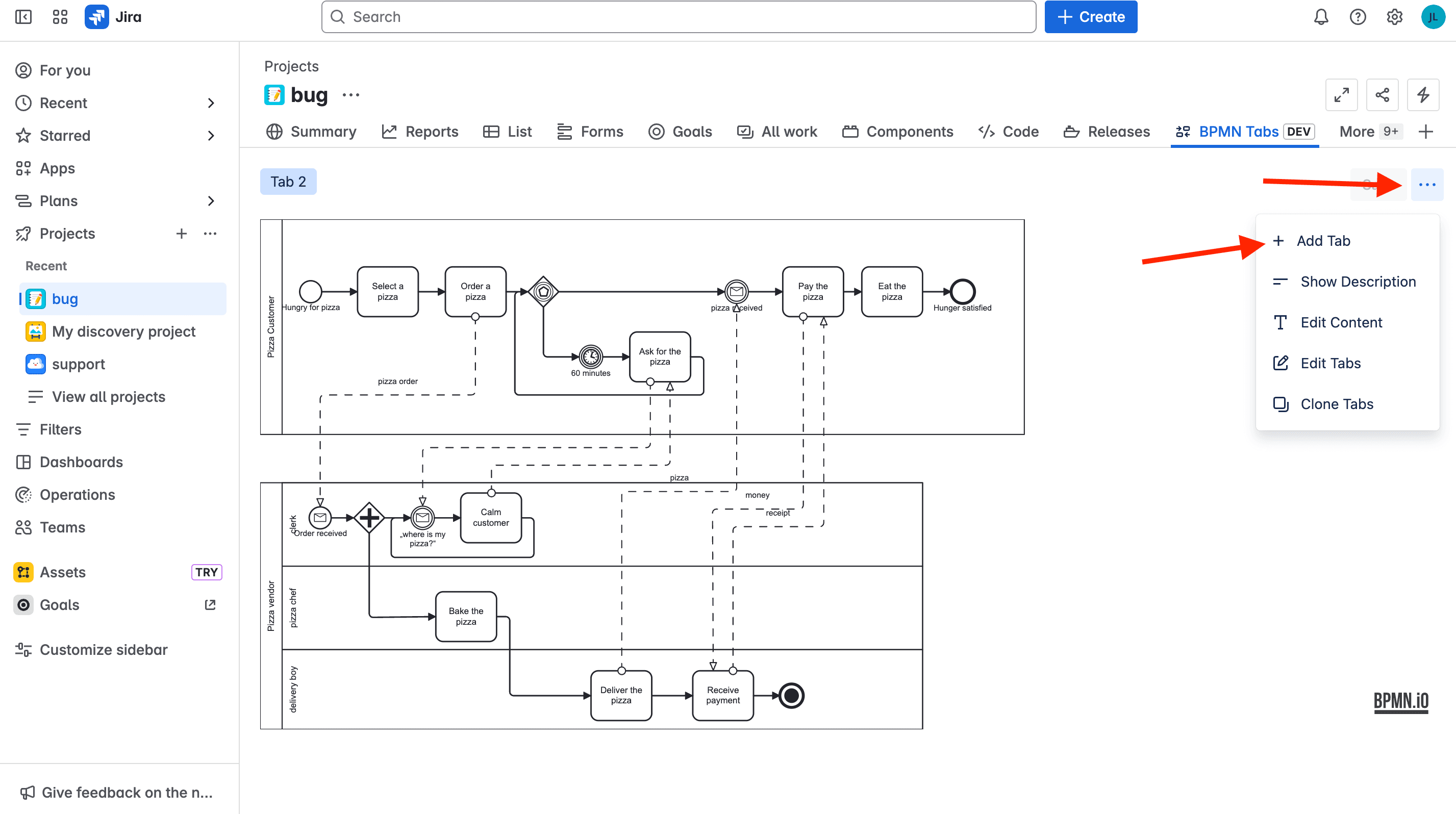The width and height of the screenshot is (1456, 814).
Task: Open Dashboards in sidebar
Action: (119, 462)
